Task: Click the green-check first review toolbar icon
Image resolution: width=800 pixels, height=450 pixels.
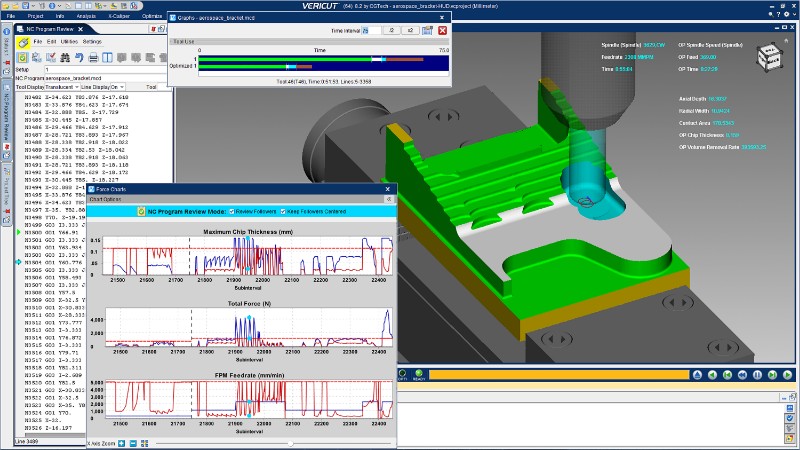Action: coord(22,58)
